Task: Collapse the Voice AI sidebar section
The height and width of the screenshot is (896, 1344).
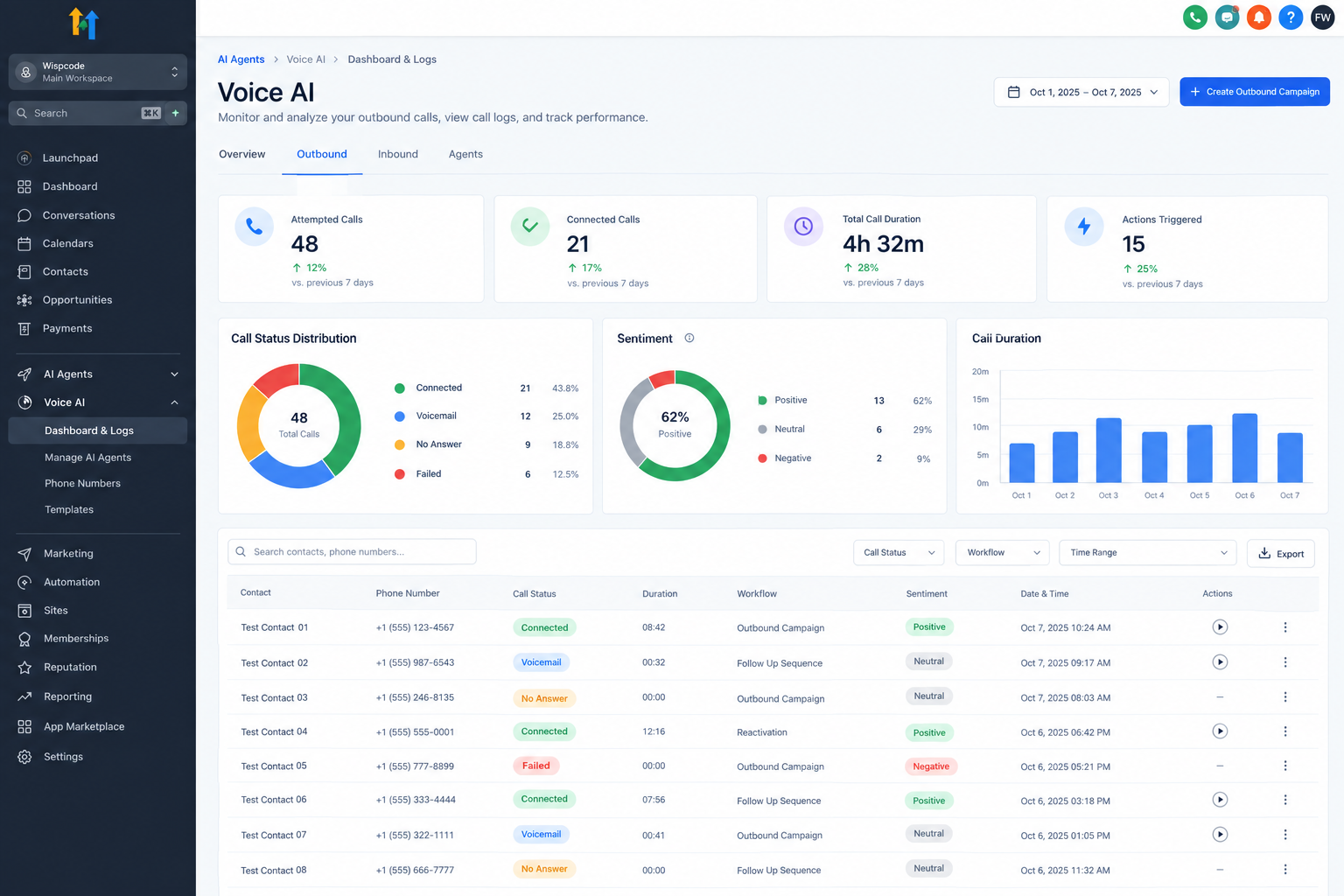Action: click(x=98, y=402)
